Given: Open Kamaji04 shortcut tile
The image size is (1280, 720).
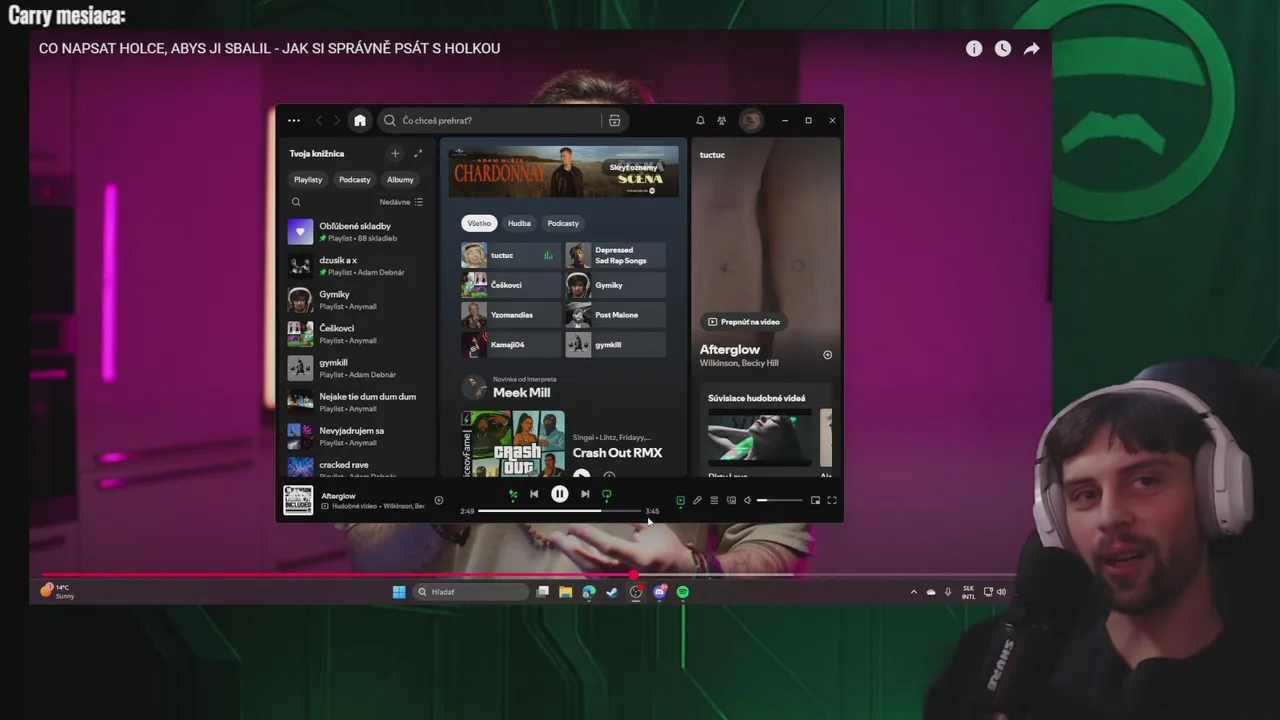Looking at the screenshot, I should point(511,345).
